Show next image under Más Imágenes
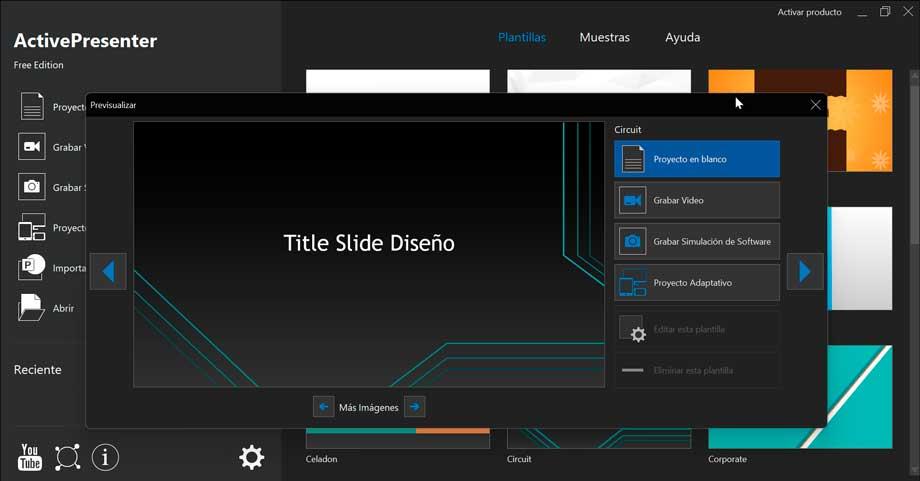The height and width of the screenshot is (481, 920). [415, 407]
